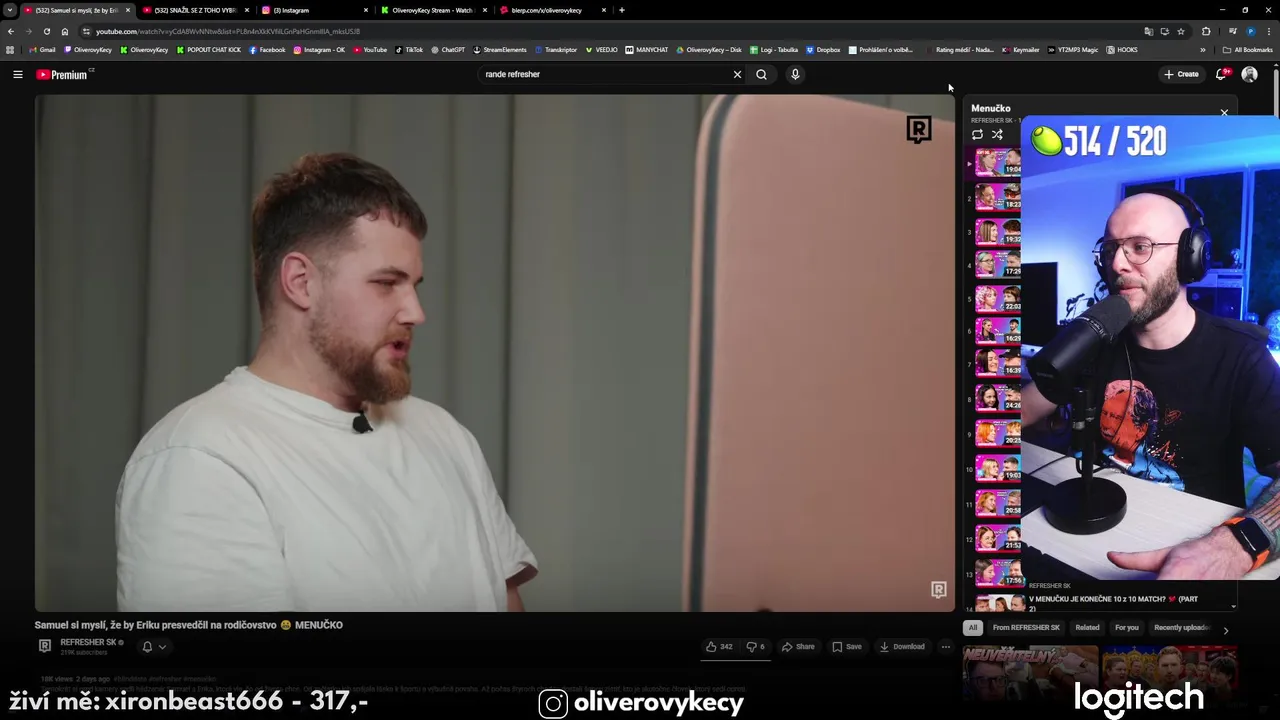The width and height of the screenshot is (1280, 720).
Task: Go to YouTube Premium home logo
Action: 64,74
